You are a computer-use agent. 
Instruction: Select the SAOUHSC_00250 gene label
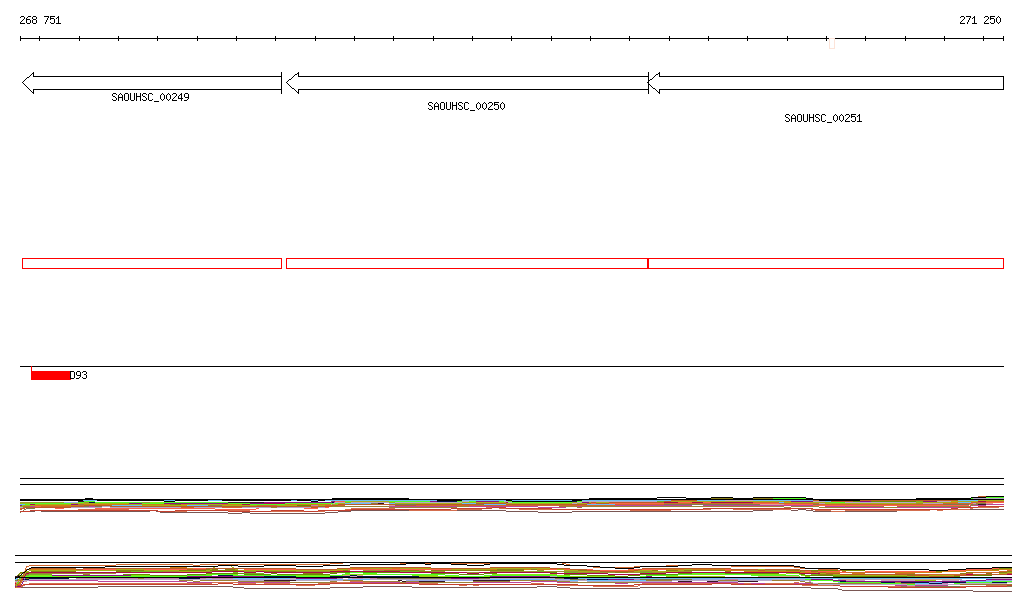click(x=466, y=106)
